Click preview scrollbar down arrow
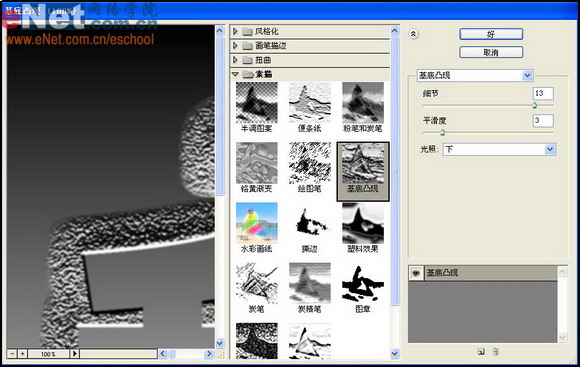 point(220,343)
